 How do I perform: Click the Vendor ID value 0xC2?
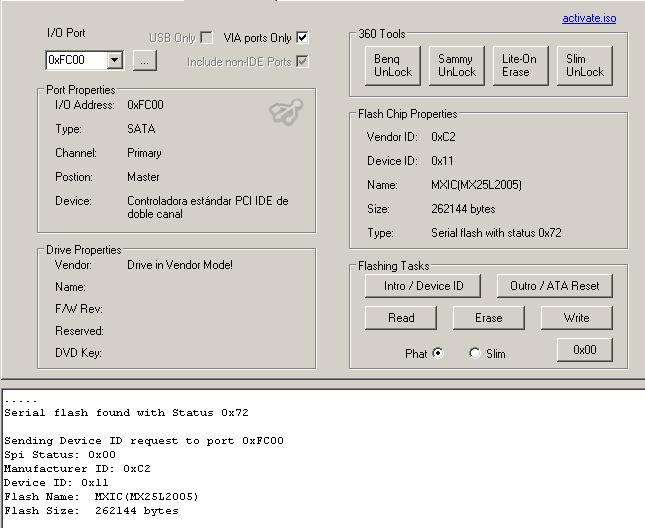click(x=443, y=137)
